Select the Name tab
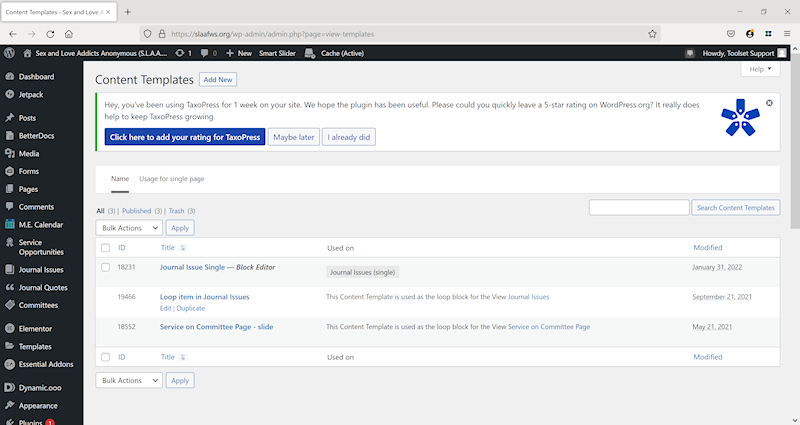 120,179
